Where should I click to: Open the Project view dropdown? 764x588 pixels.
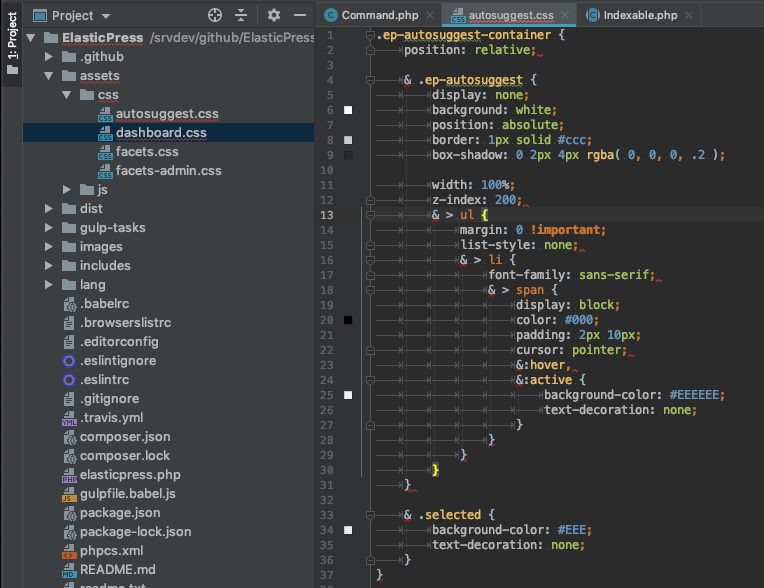click(106, 16)
